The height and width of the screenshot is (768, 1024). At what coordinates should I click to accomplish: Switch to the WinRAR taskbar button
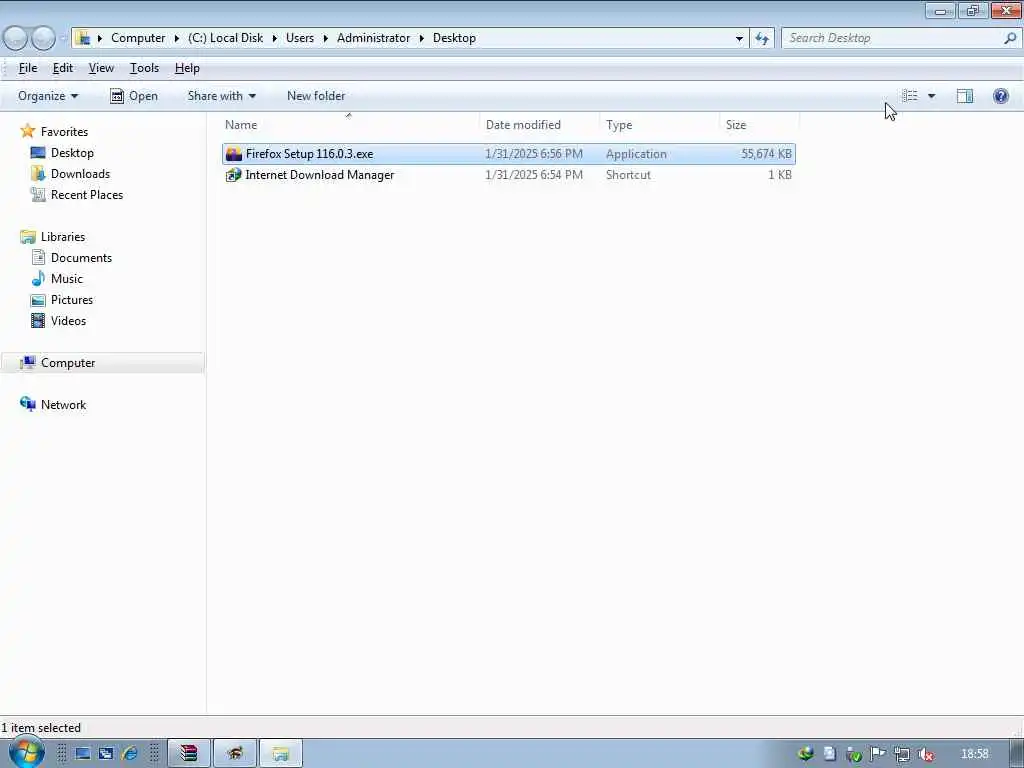[x=189, y=754]
